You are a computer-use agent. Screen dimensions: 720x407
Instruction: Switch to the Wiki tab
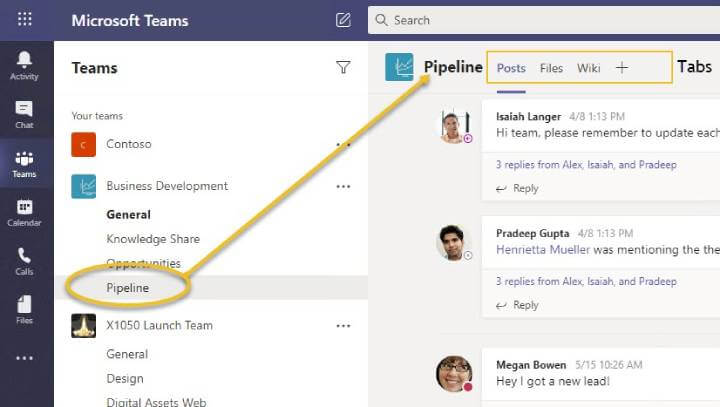(589, 68)
